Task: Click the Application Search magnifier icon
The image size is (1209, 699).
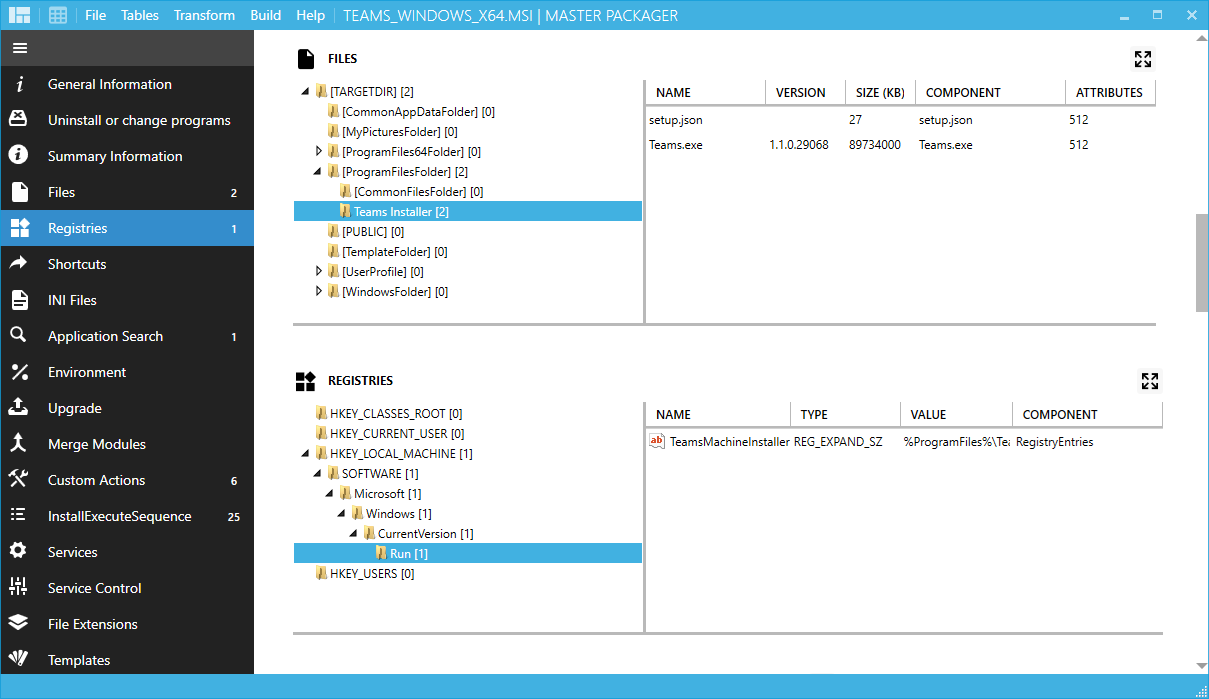Action: pyautogui.click(x=19, y=336)
